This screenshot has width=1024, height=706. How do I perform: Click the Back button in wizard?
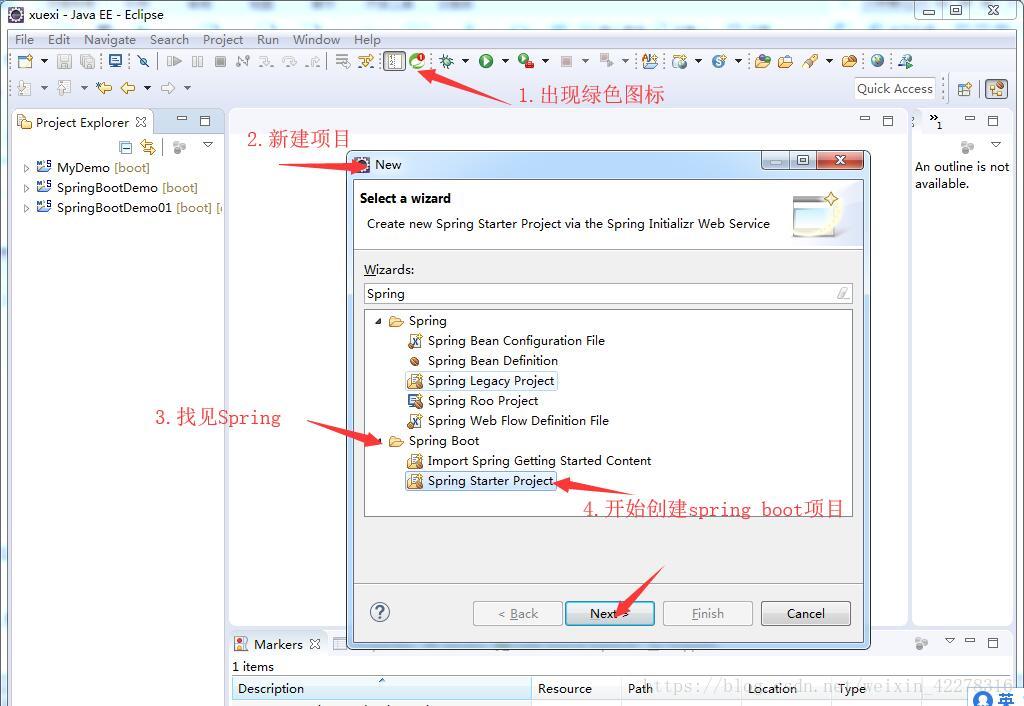coord(517,614)
